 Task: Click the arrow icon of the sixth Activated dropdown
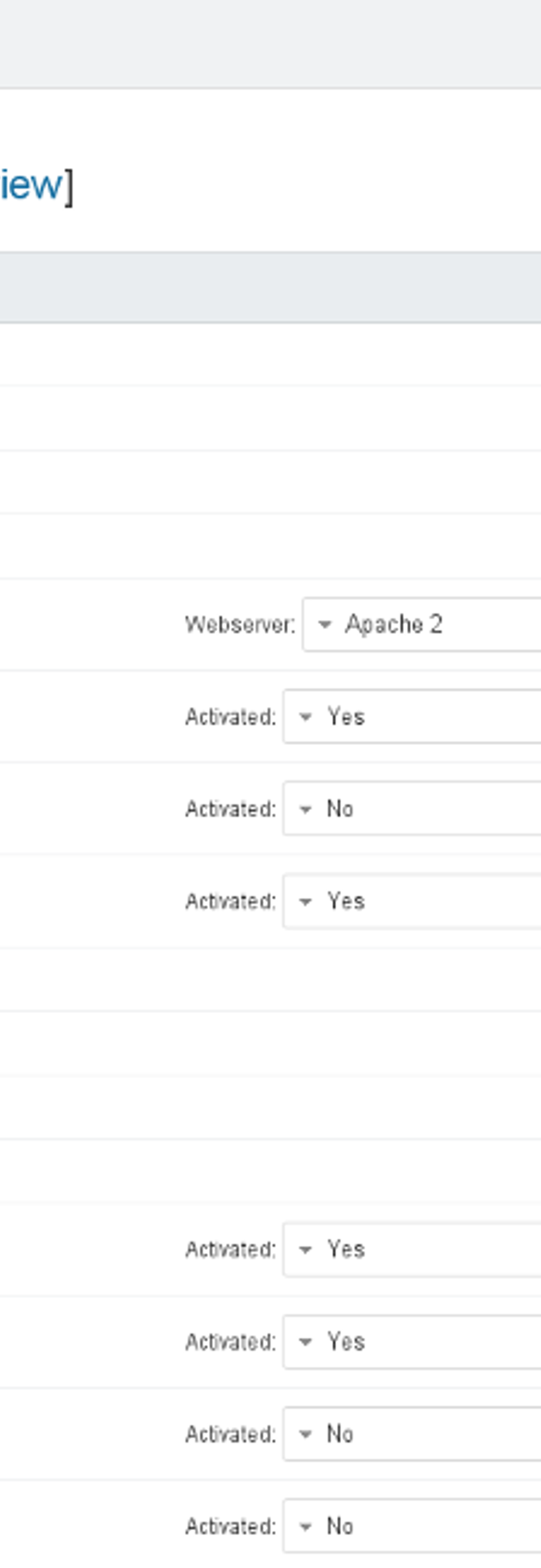(306, 1435)
